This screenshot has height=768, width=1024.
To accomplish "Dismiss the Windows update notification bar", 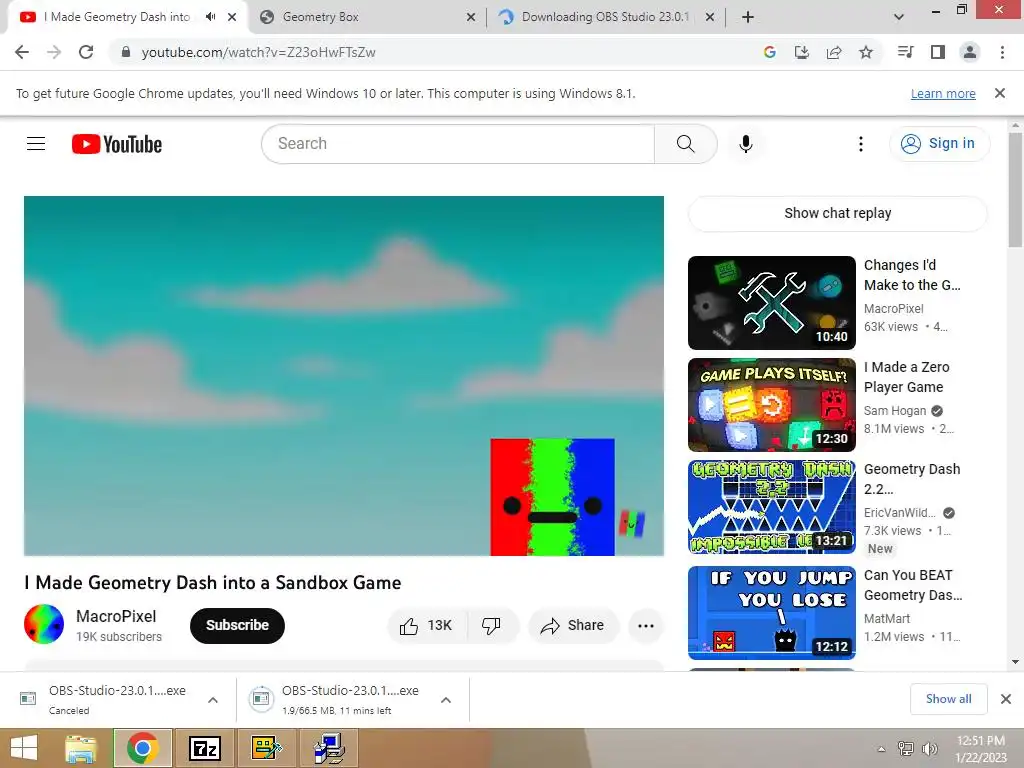I will coord(999,93).
